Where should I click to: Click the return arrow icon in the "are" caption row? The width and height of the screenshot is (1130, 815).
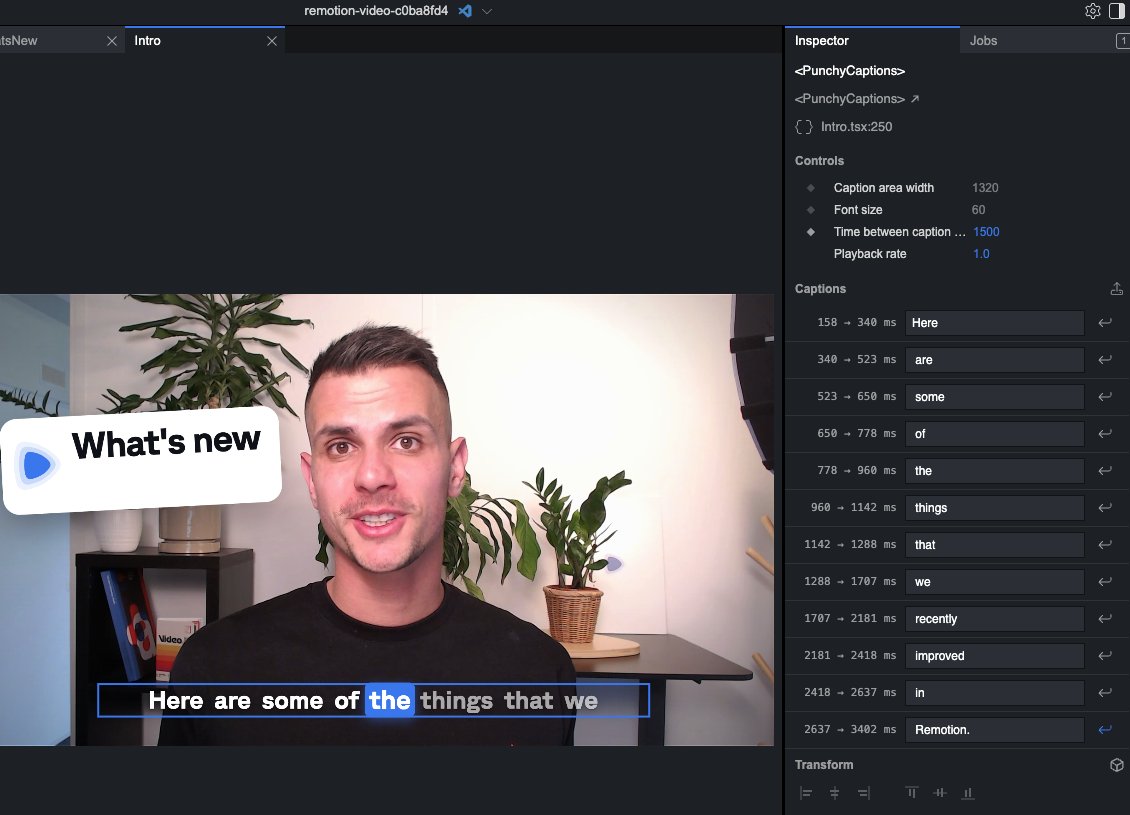tap(1105, 360)
